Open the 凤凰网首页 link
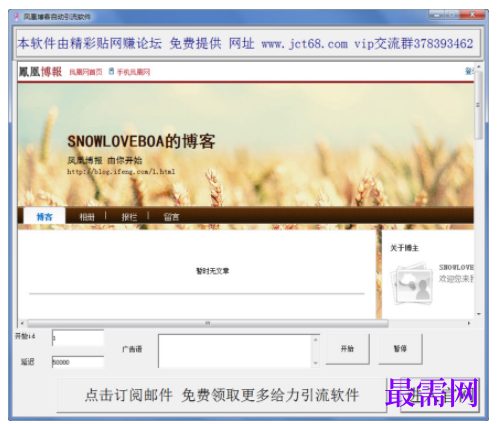This screenshot has height=424, width=497. [x=86, y=72]
